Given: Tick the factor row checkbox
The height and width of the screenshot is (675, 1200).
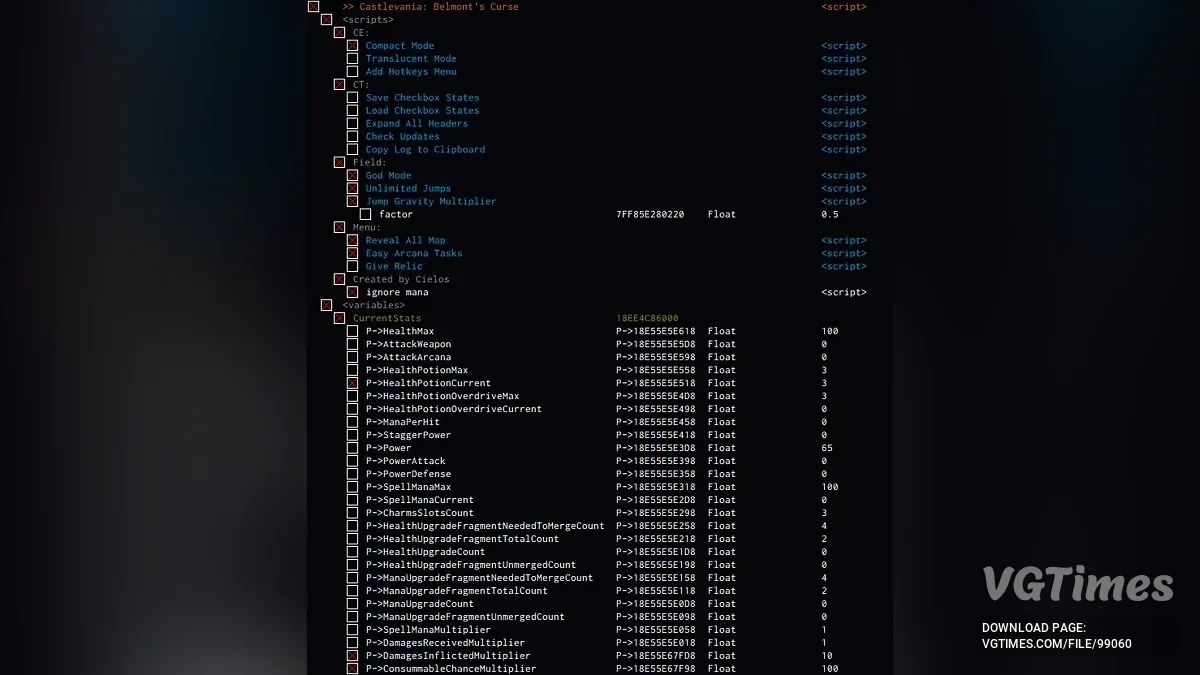Looking at the screenshot, I should (x=365, y=215).
